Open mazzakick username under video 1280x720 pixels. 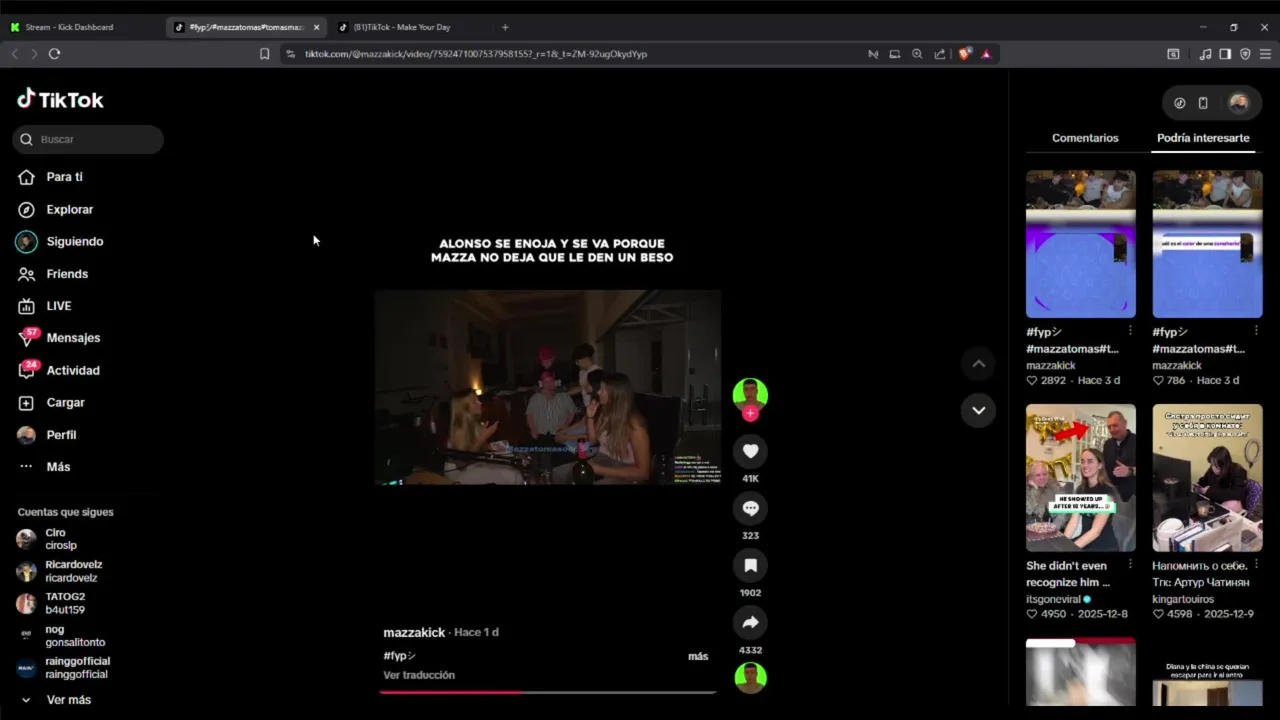point(414,632)
